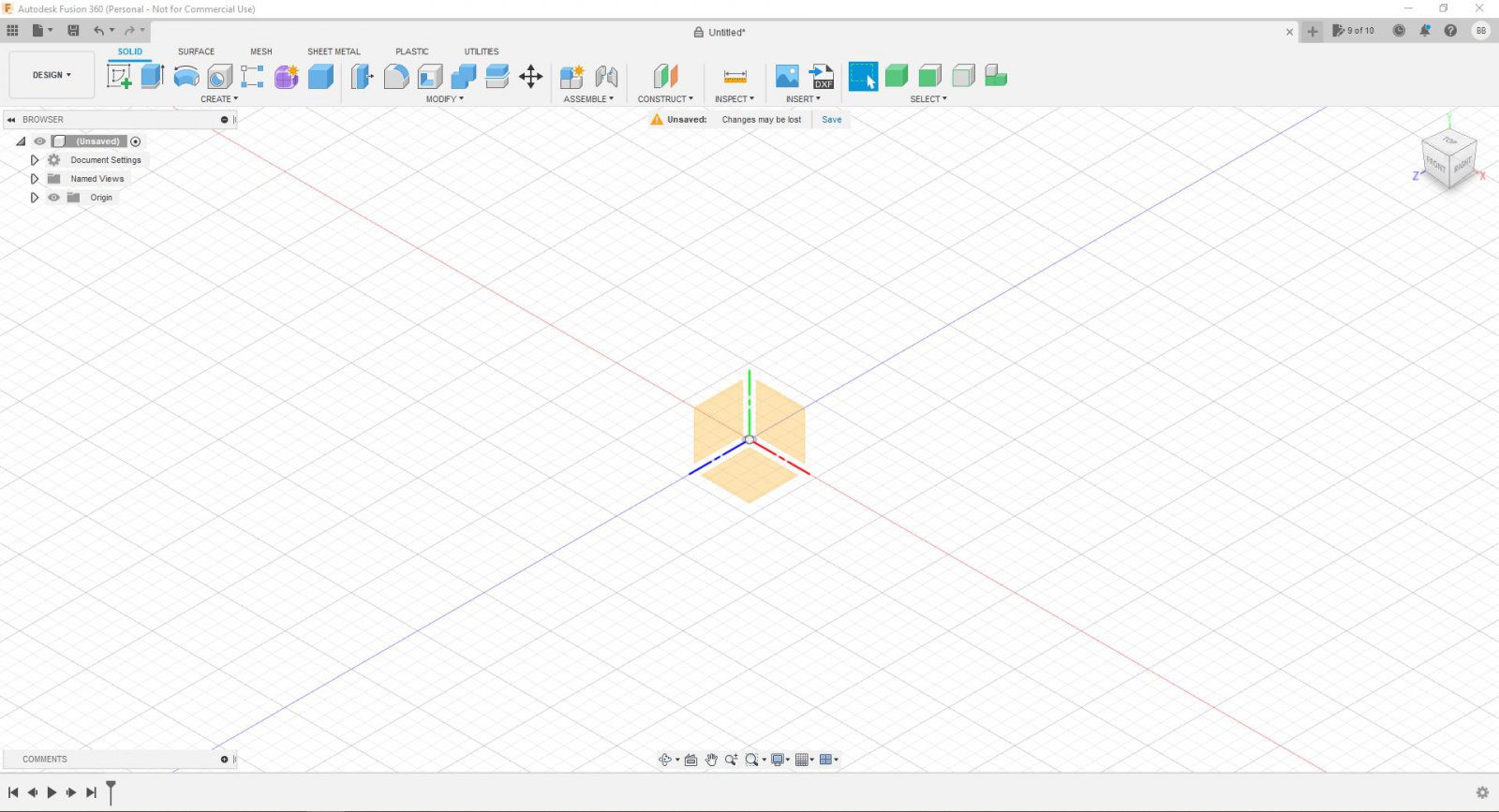Open the Notifications bell icon
This screenshot has height=812, width=1499.
click(1425, 31)
